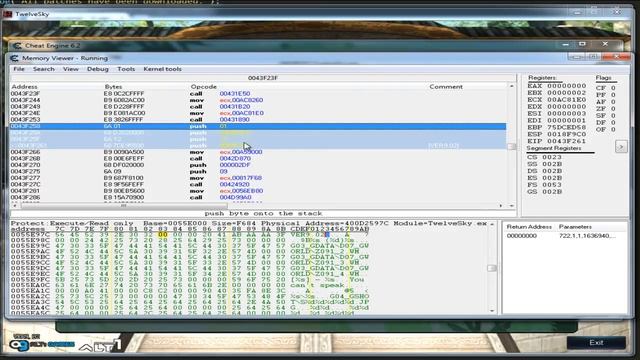Open the File menu in Memory Viewer

tap(19, 69)
